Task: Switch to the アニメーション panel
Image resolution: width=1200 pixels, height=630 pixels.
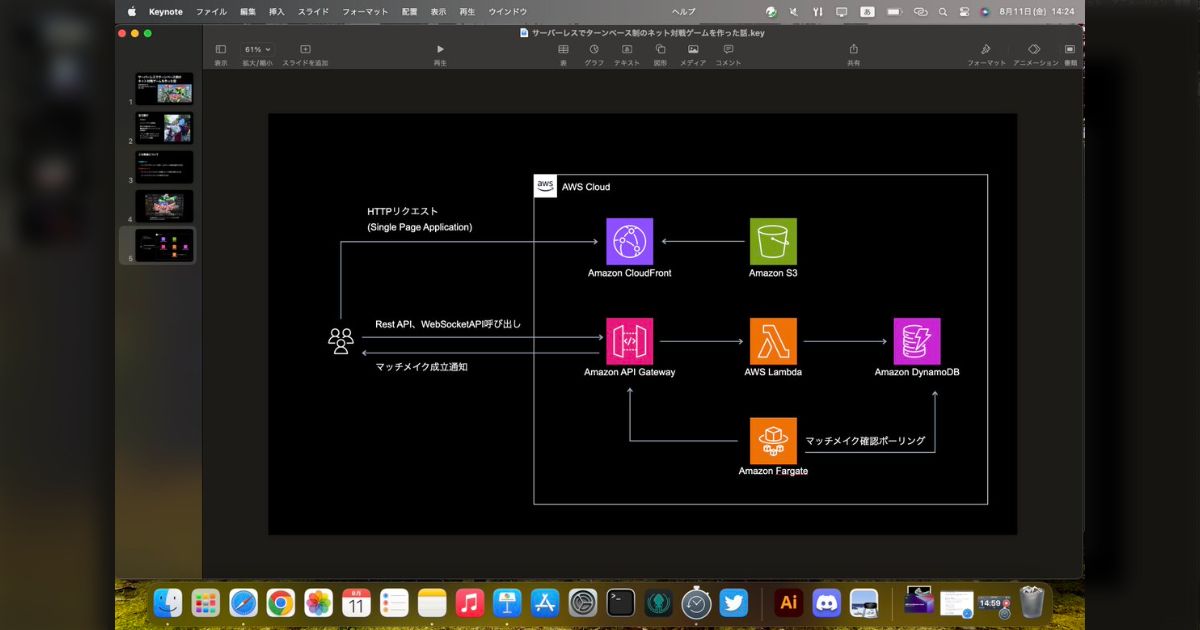Action: [x=1034, y=48]
